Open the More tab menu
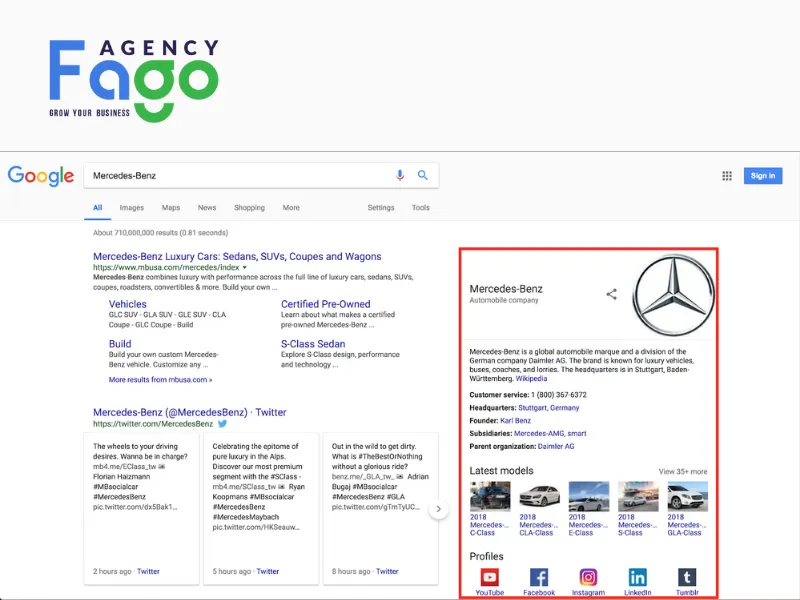 (x=291, y=208)
